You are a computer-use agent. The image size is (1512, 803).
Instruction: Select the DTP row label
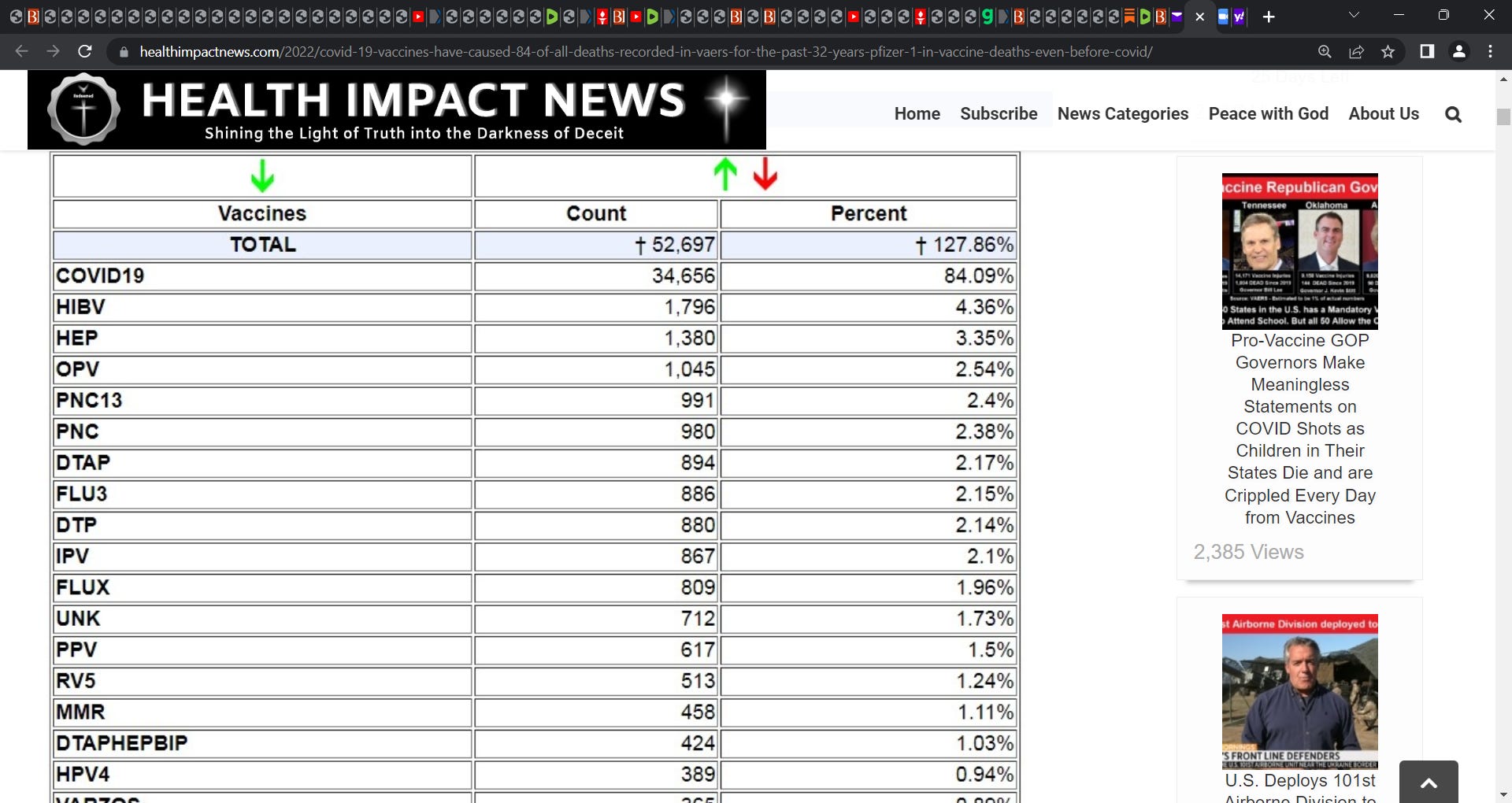coord(76,525)
